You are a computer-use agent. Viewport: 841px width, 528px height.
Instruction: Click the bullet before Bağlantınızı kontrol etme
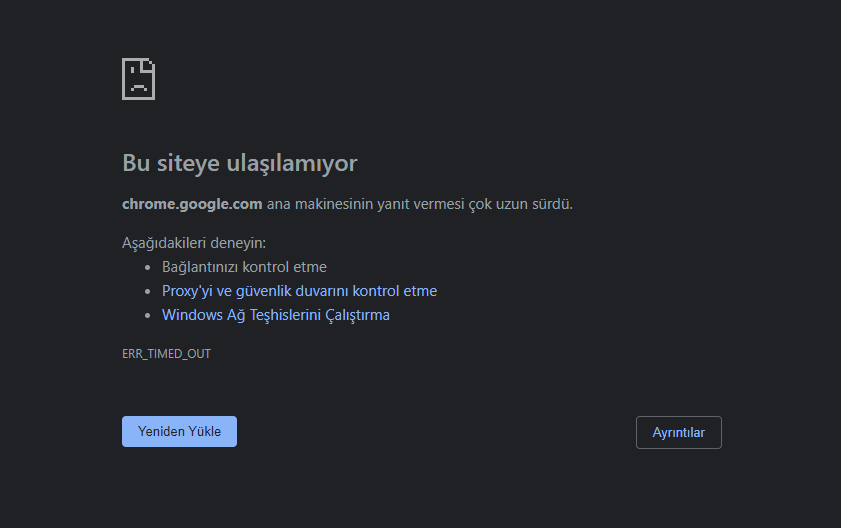pyautogui.click(x=148, y=267)
